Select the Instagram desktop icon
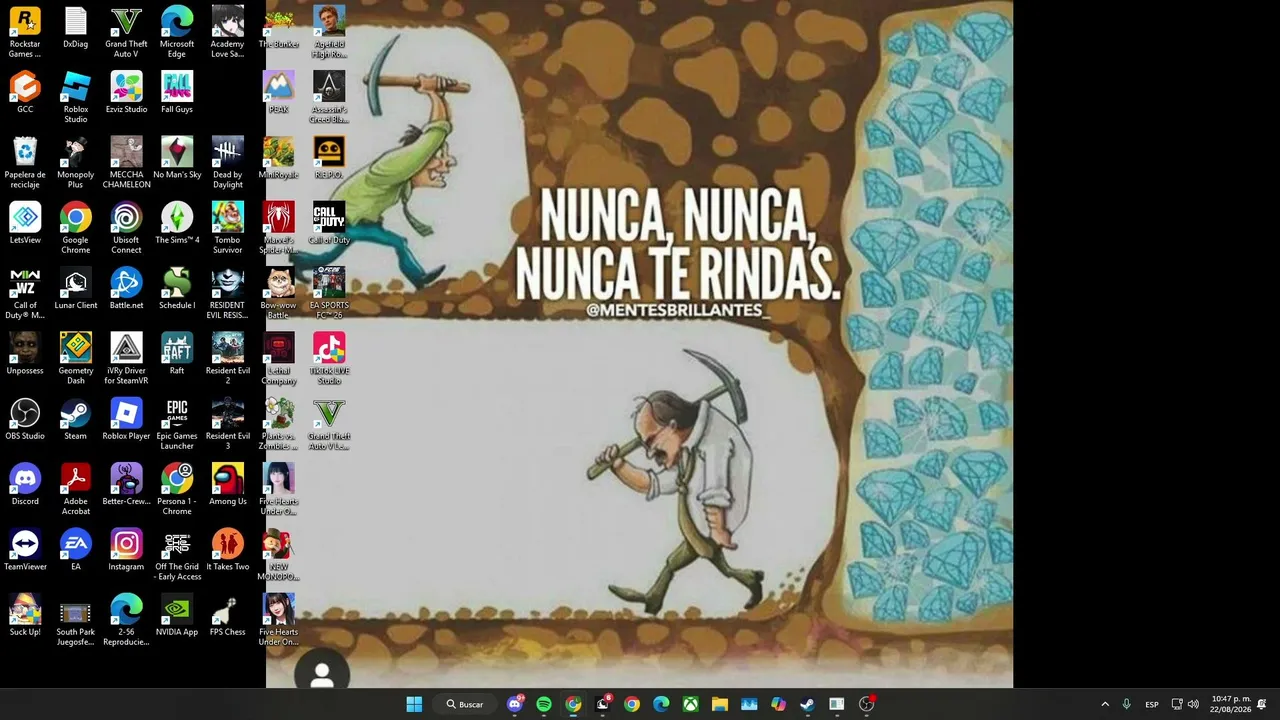This screenshot has height=720, width=1280. [126, 549]
